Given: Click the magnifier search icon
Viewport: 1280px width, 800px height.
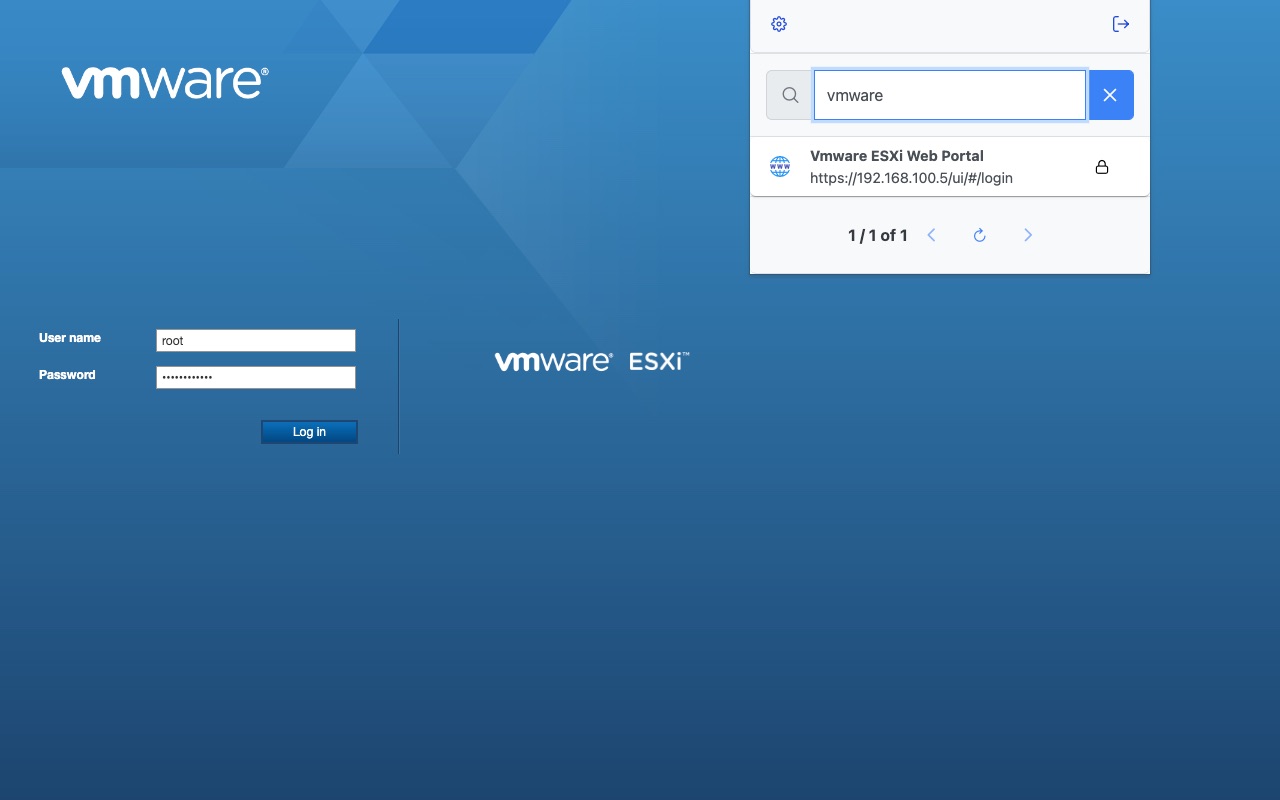Looking at the screenshot, I should (790, 95).
